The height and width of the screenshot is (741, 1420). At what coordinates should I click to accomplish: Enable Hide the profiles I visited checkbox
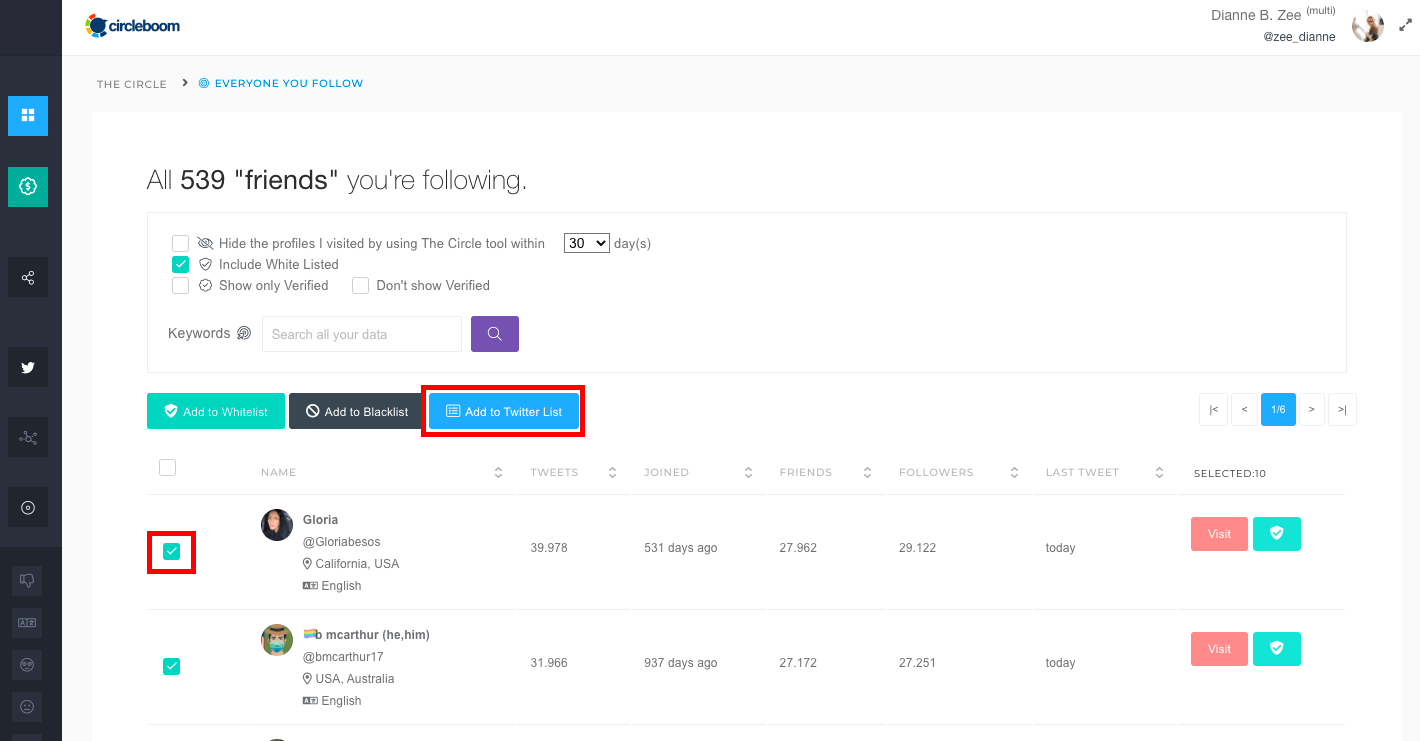pyautogui.click(x=180, y=243)
